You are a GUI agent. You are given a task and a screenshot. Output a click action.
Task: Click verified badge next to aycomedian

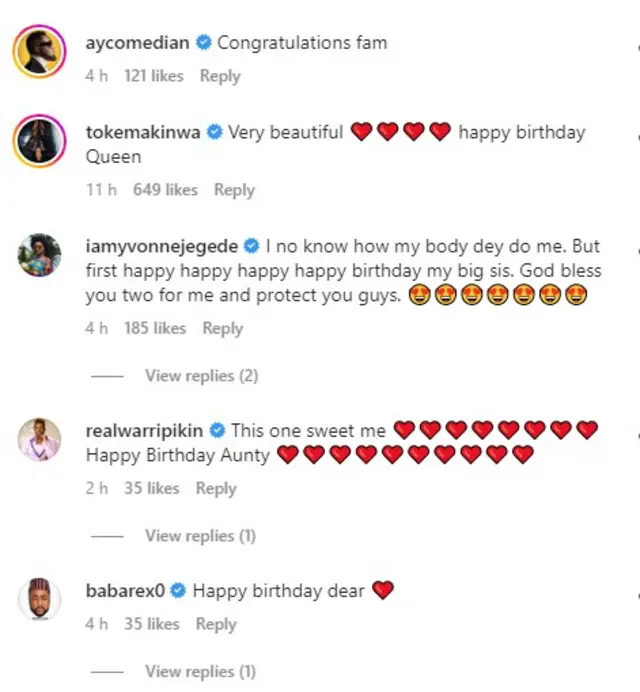pos(204,43)
